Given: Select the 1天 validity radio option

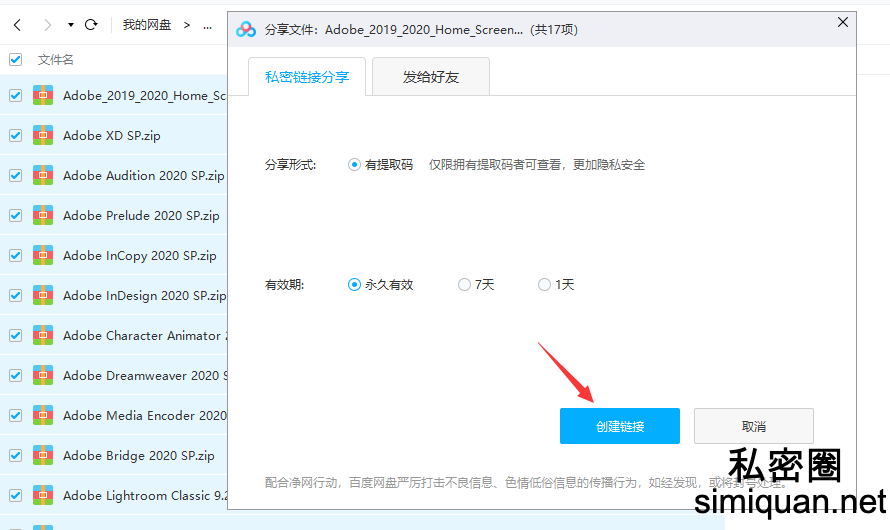Looking at the screenshot, I should point(544,285).
